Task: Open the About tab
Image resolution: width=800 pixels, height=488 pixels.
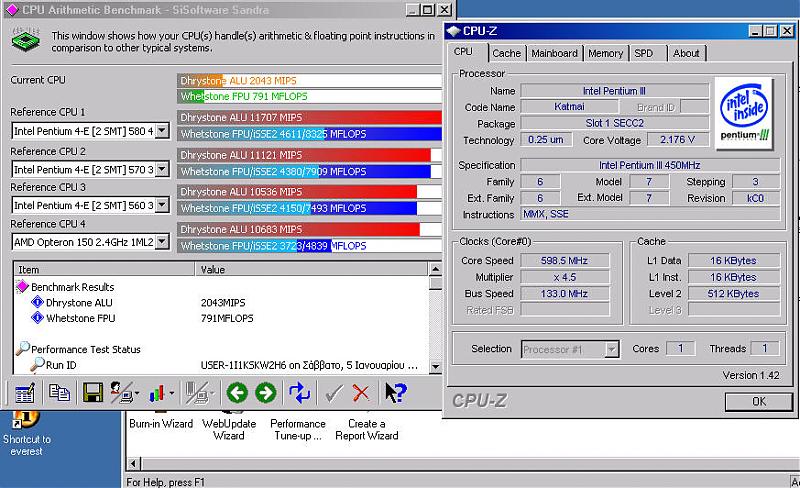Action: coord(686,53)
